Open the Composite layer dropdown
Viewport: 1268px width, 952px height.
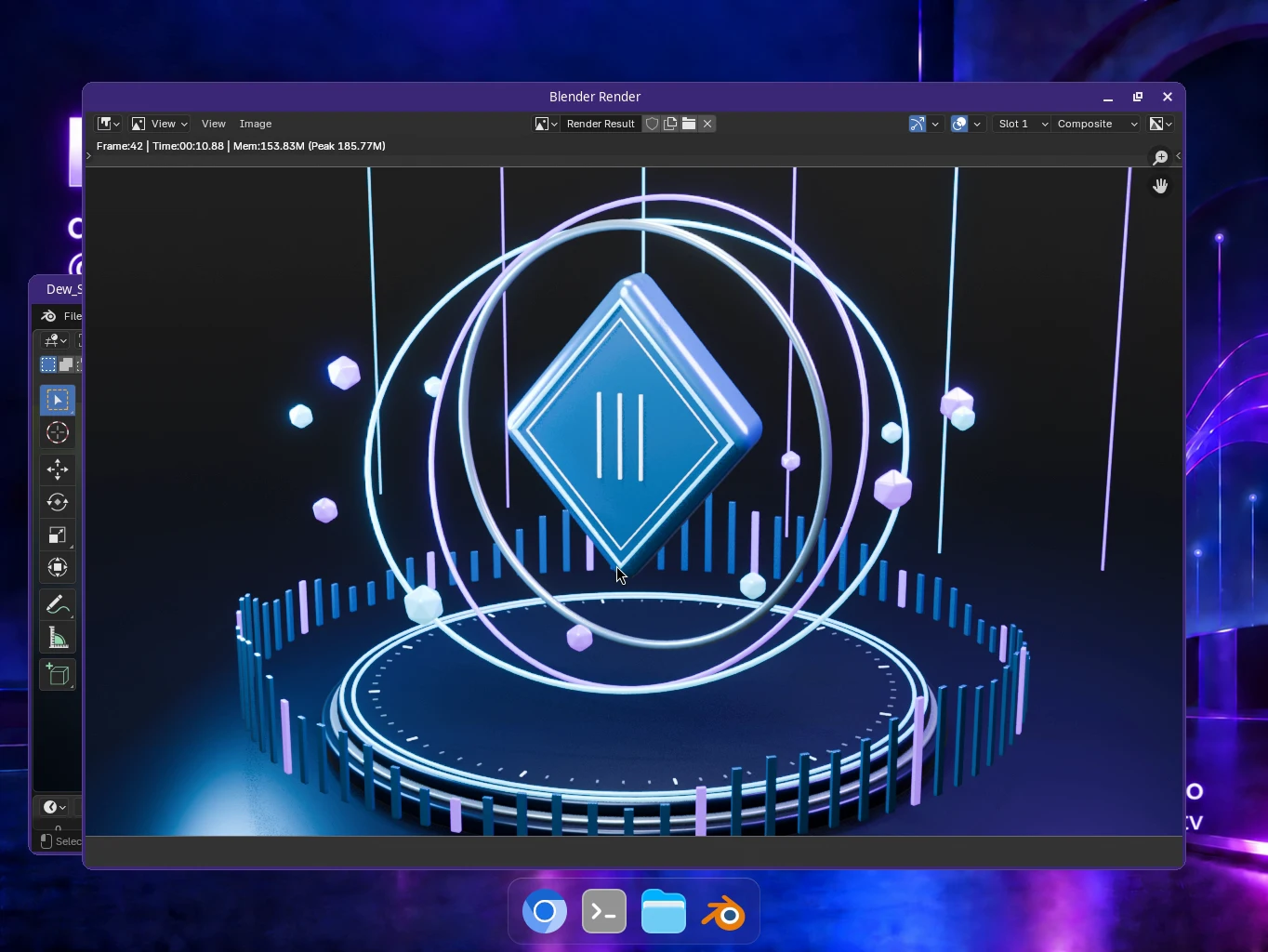[x=1097, y=124]
